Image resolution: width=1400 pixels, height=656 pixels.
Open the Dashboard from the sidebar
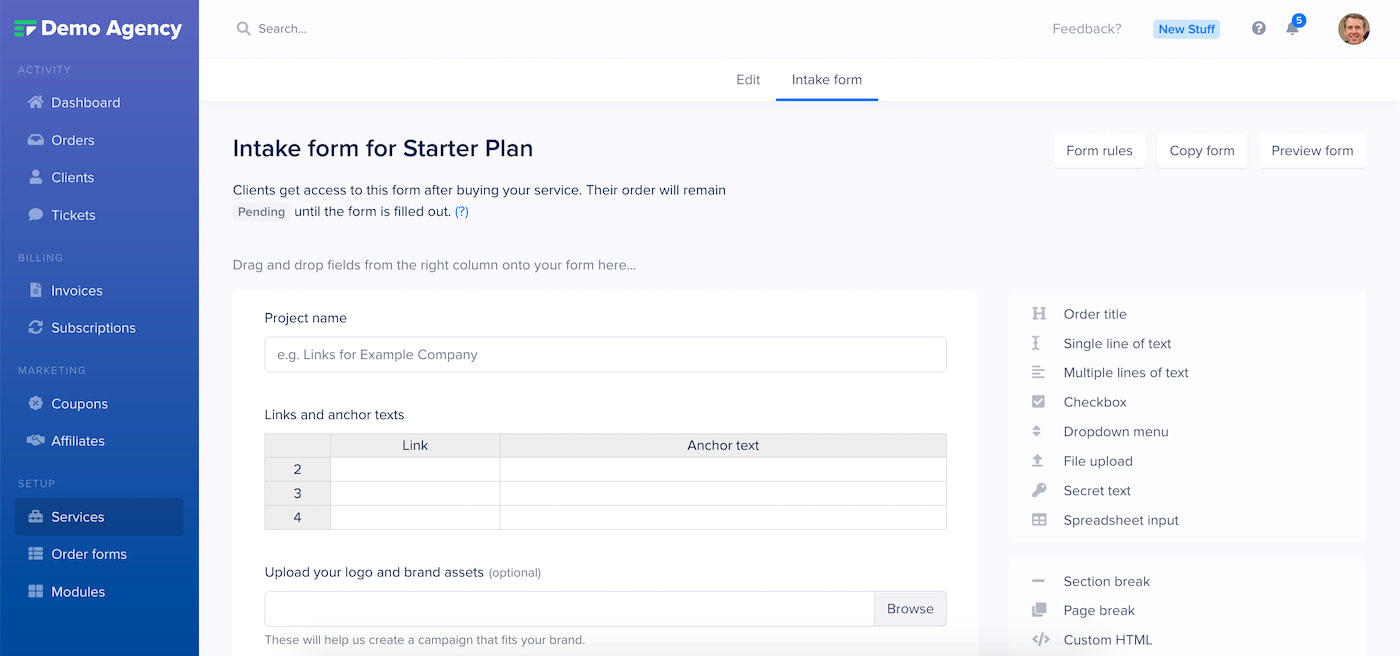coord(85,102)
